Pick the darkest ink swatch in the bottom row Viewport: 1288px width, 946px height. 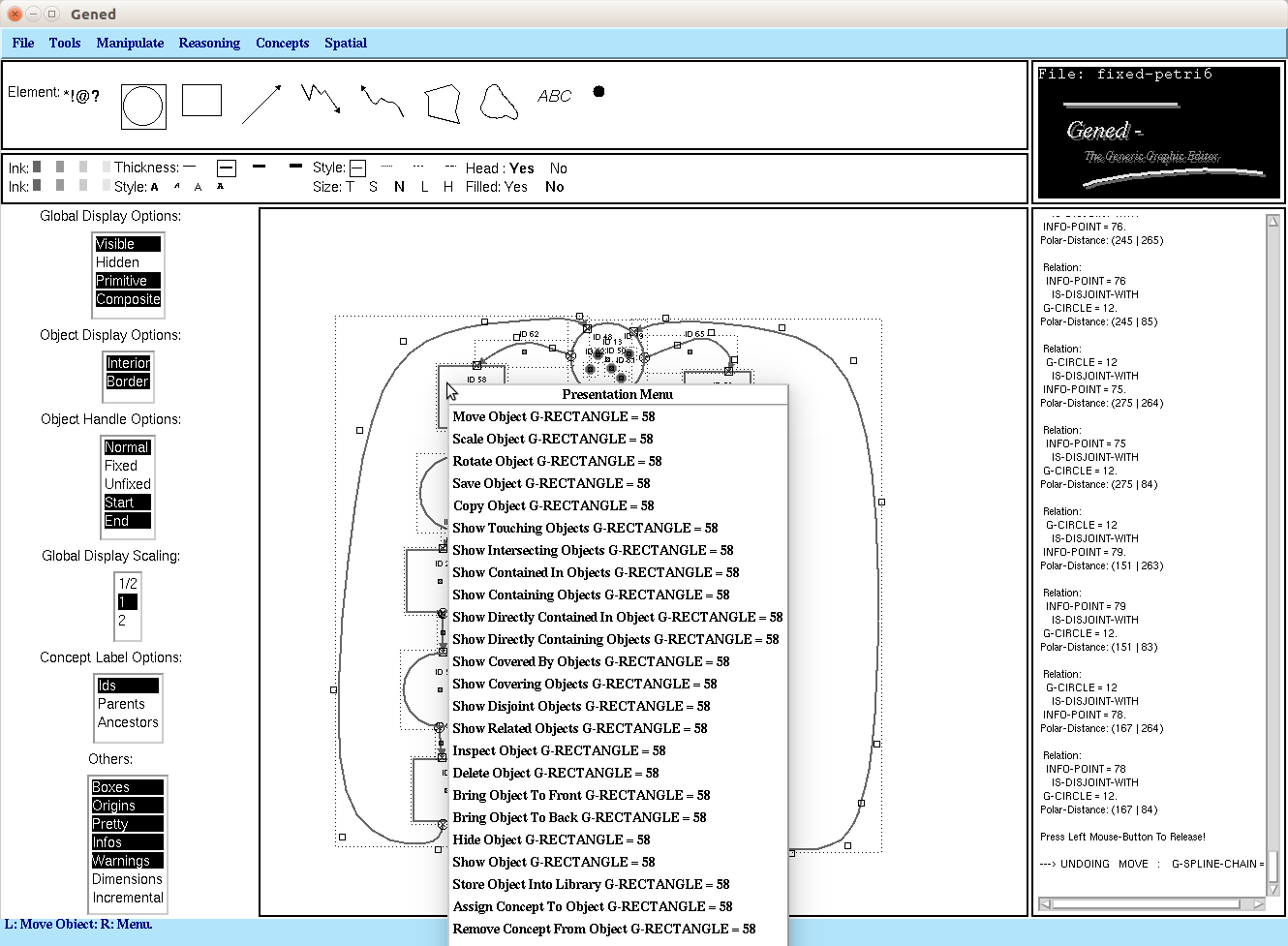click(x=37, y=185)
